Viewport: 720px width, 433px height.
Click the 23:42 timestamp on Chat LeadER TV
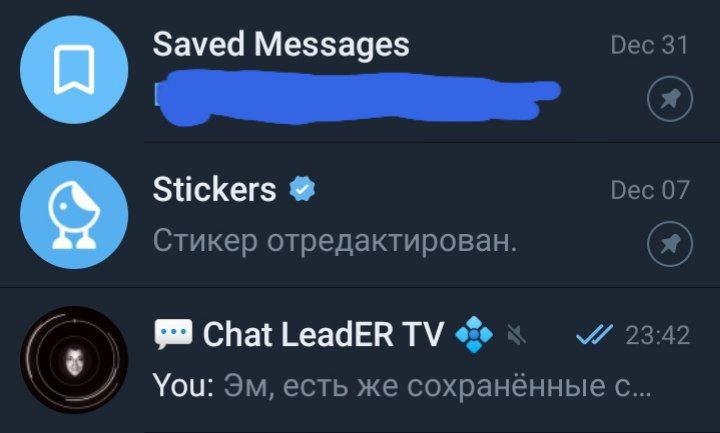657,335
